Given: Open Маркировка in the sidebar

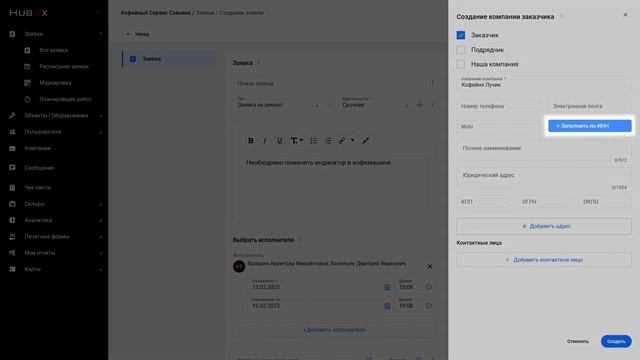Looking at the screenshot, I should click(x=55, y=83).
